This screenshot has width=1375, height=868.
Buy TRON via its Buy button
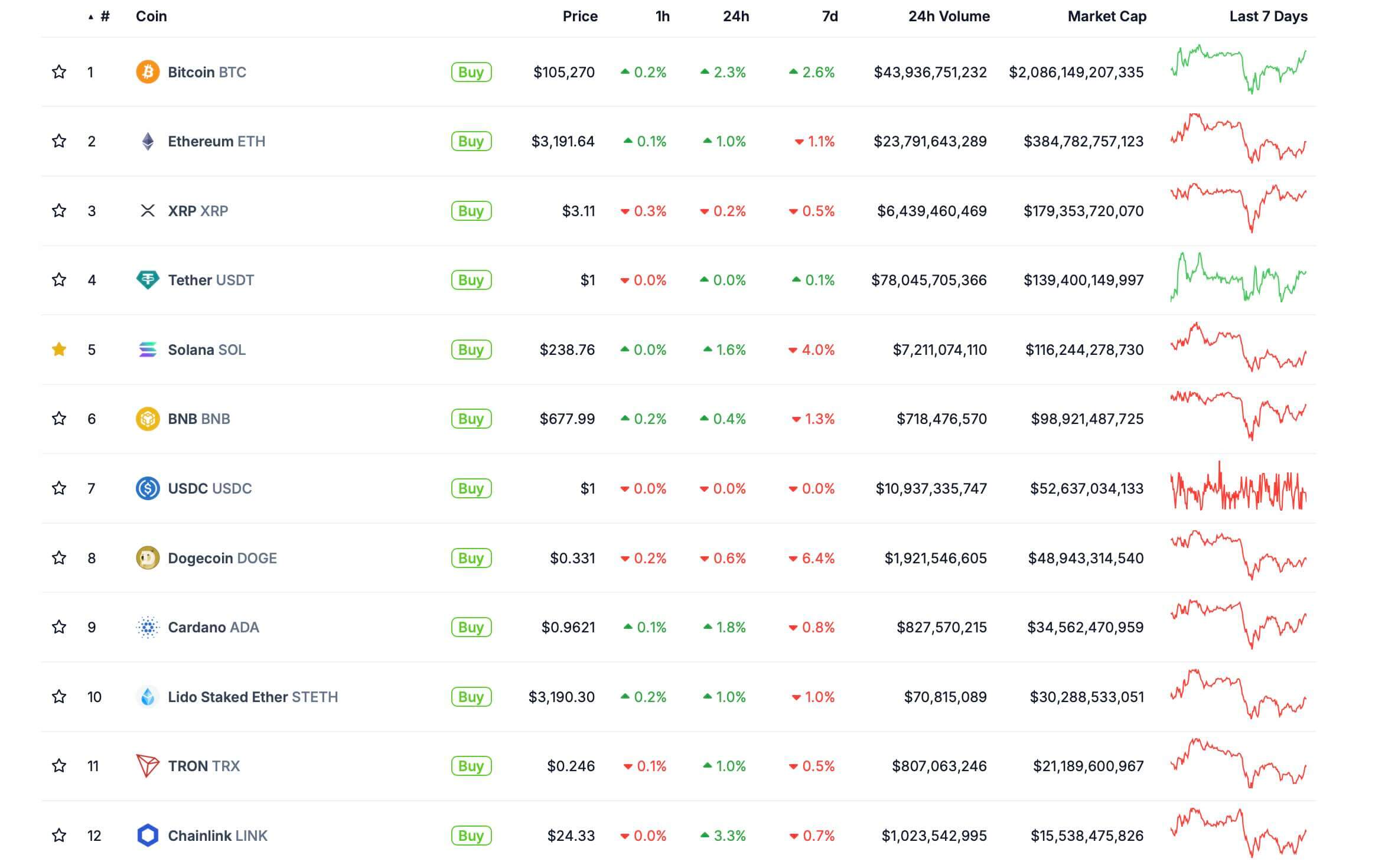click(471, 766)
